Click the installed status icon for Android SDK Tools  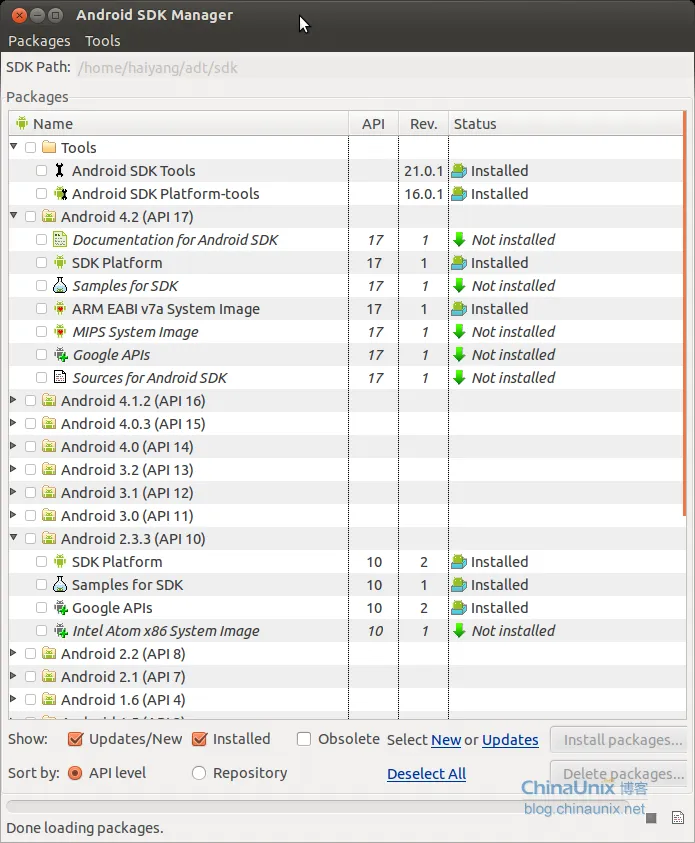pos(459,170)
